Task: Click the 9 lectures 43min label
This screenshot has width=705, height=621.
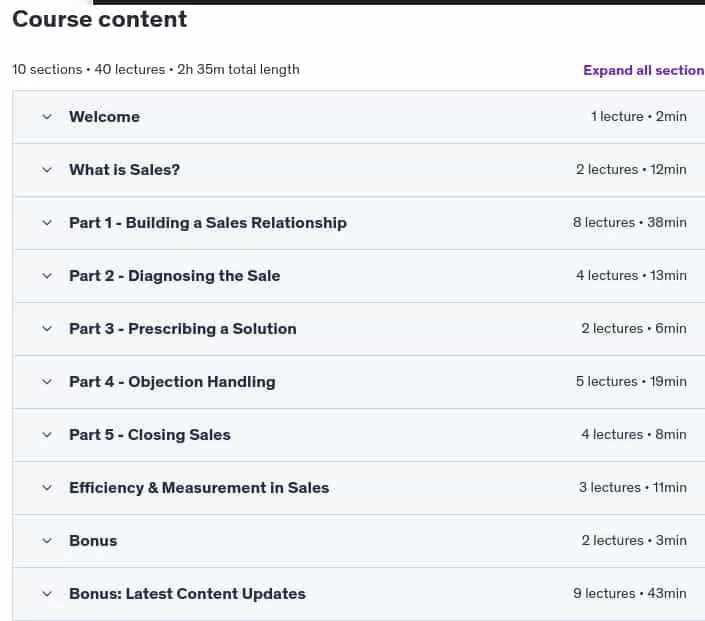Action: point(630,594)
